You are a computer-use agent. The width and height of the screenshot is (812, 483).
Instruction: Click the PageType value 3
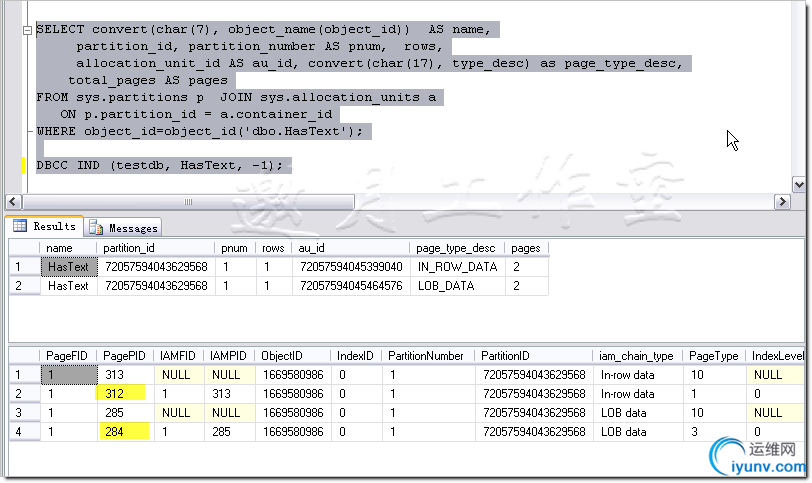pos(714,432)
